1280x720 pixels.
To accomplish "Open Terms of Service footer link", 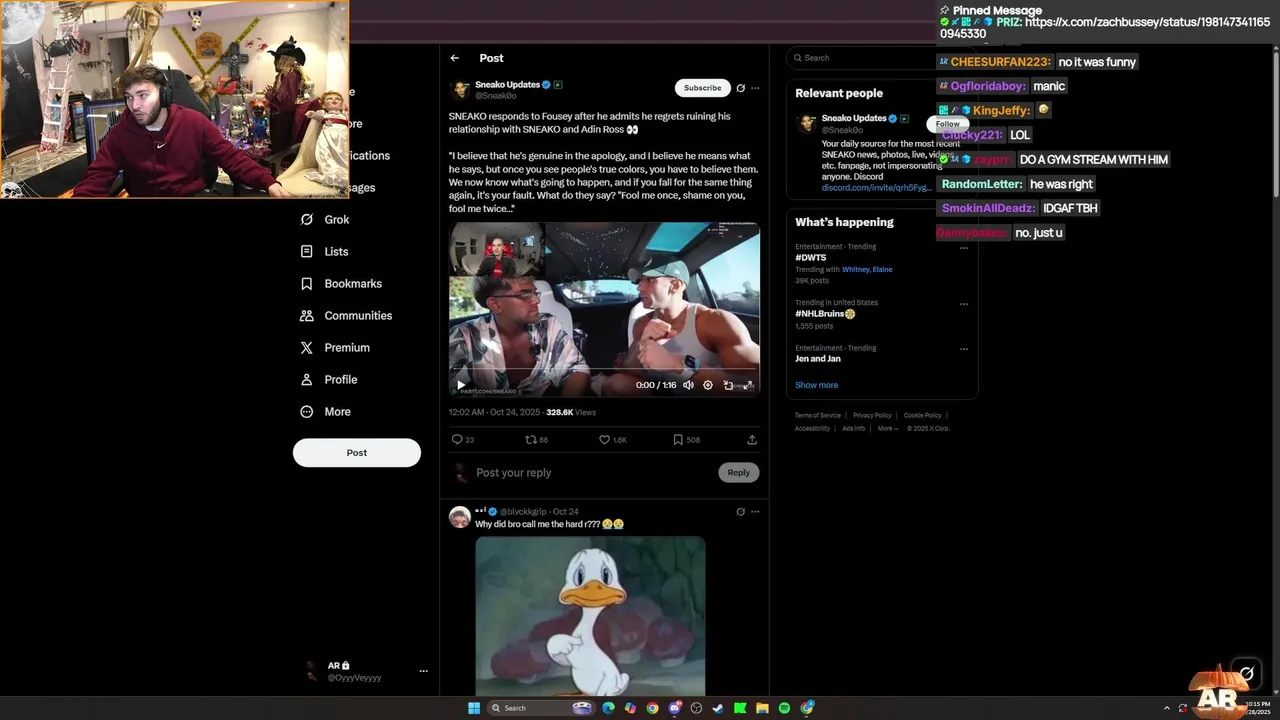I will [x=818, y=416].
